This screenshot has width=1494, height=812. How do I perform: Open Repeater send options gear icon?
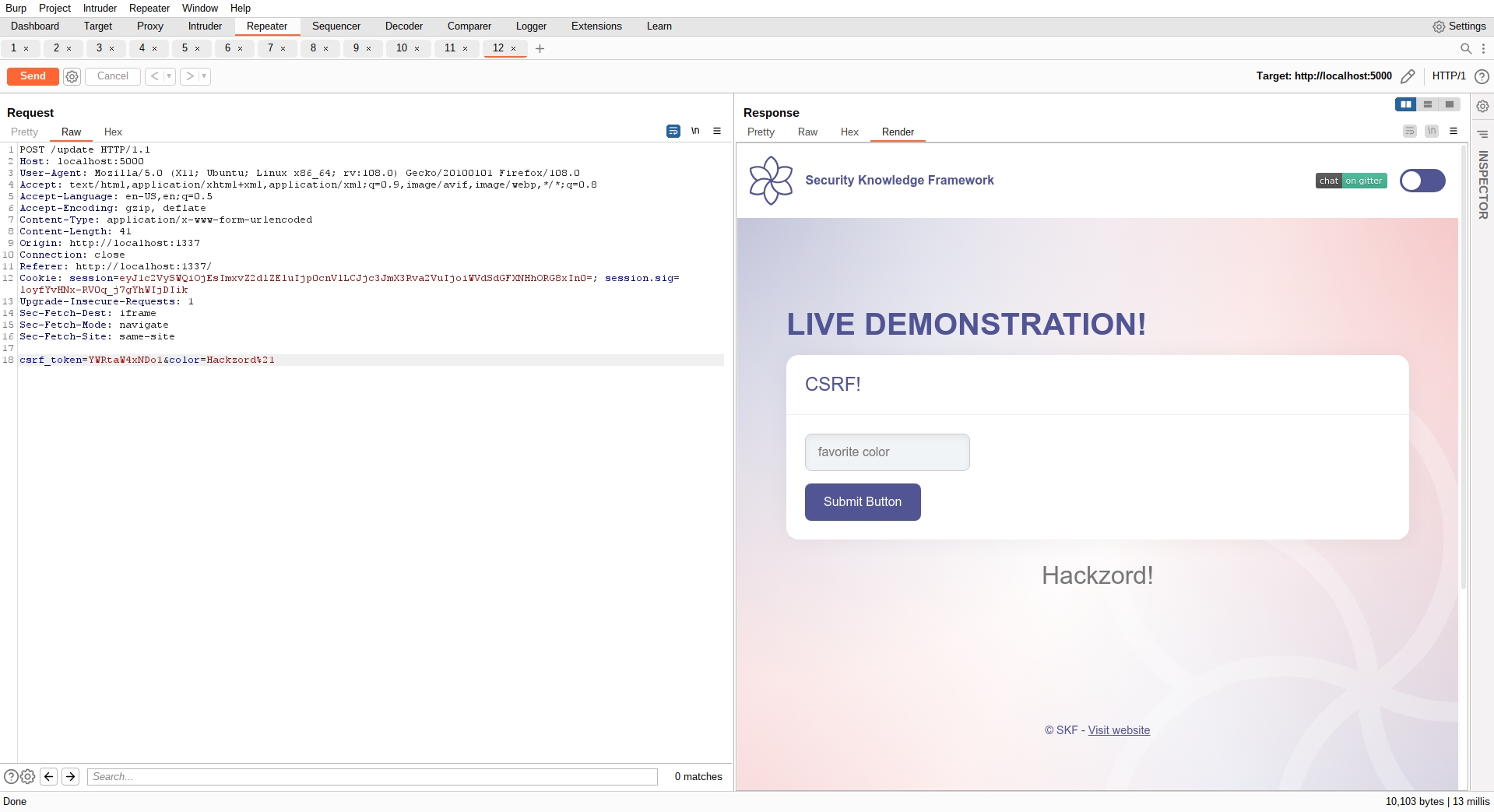[x=72, y=76]
